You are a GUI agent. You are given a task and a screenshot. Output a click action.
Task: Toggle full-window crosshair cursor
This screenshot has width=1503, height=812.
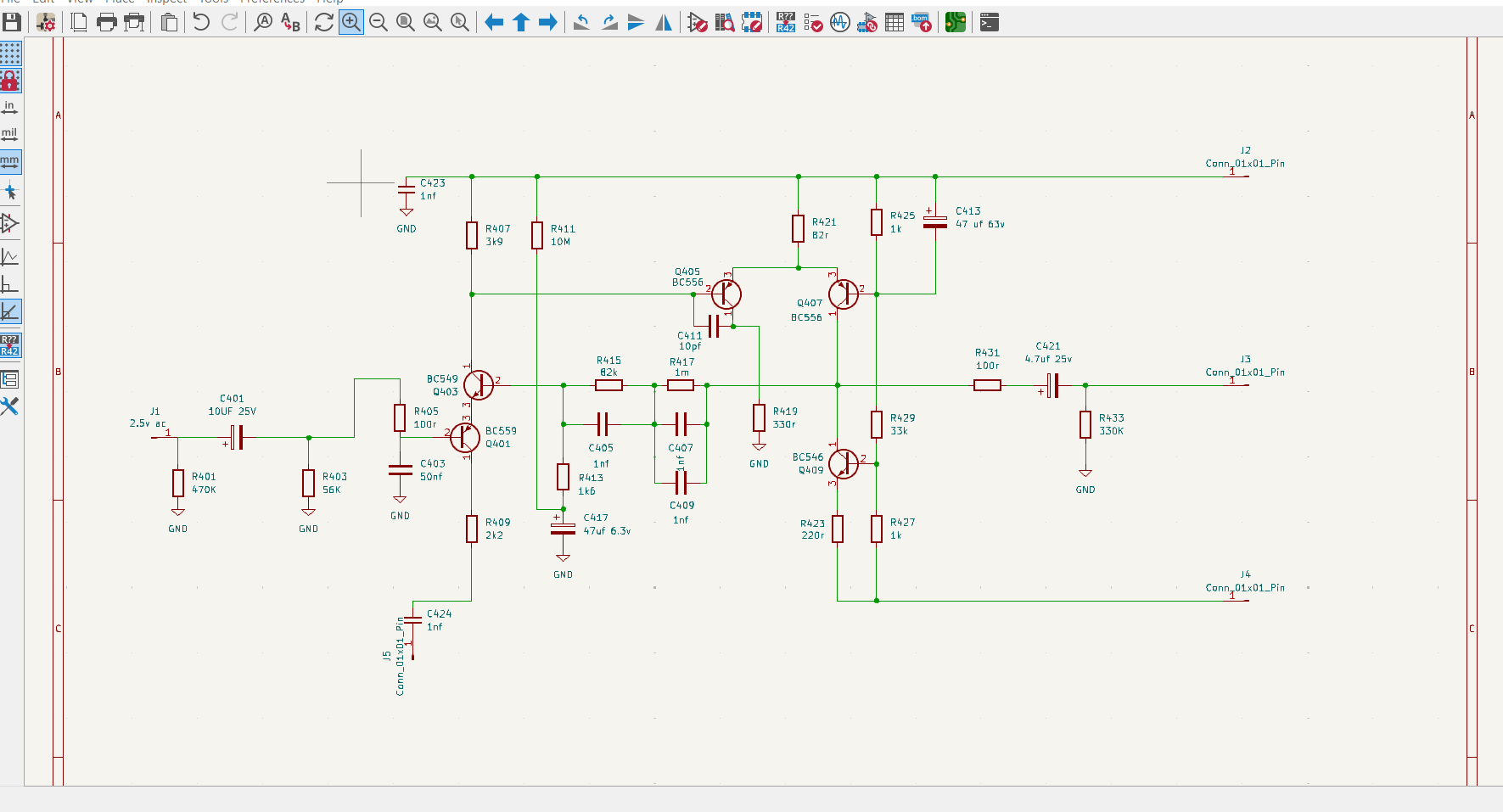click(x=10, y=191)
